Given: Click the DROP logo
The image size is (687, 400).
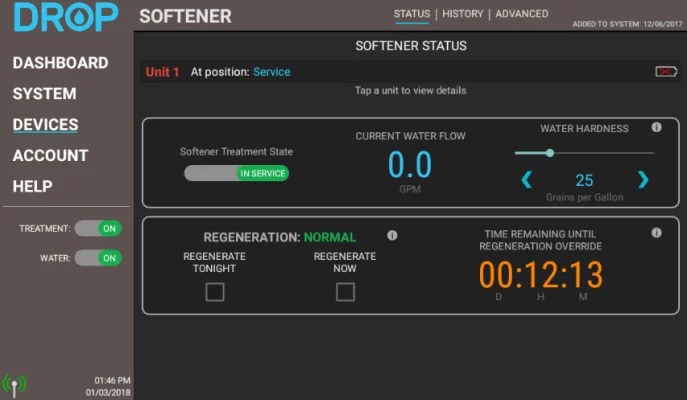Looking at the screenshot, I should point(66,18).
